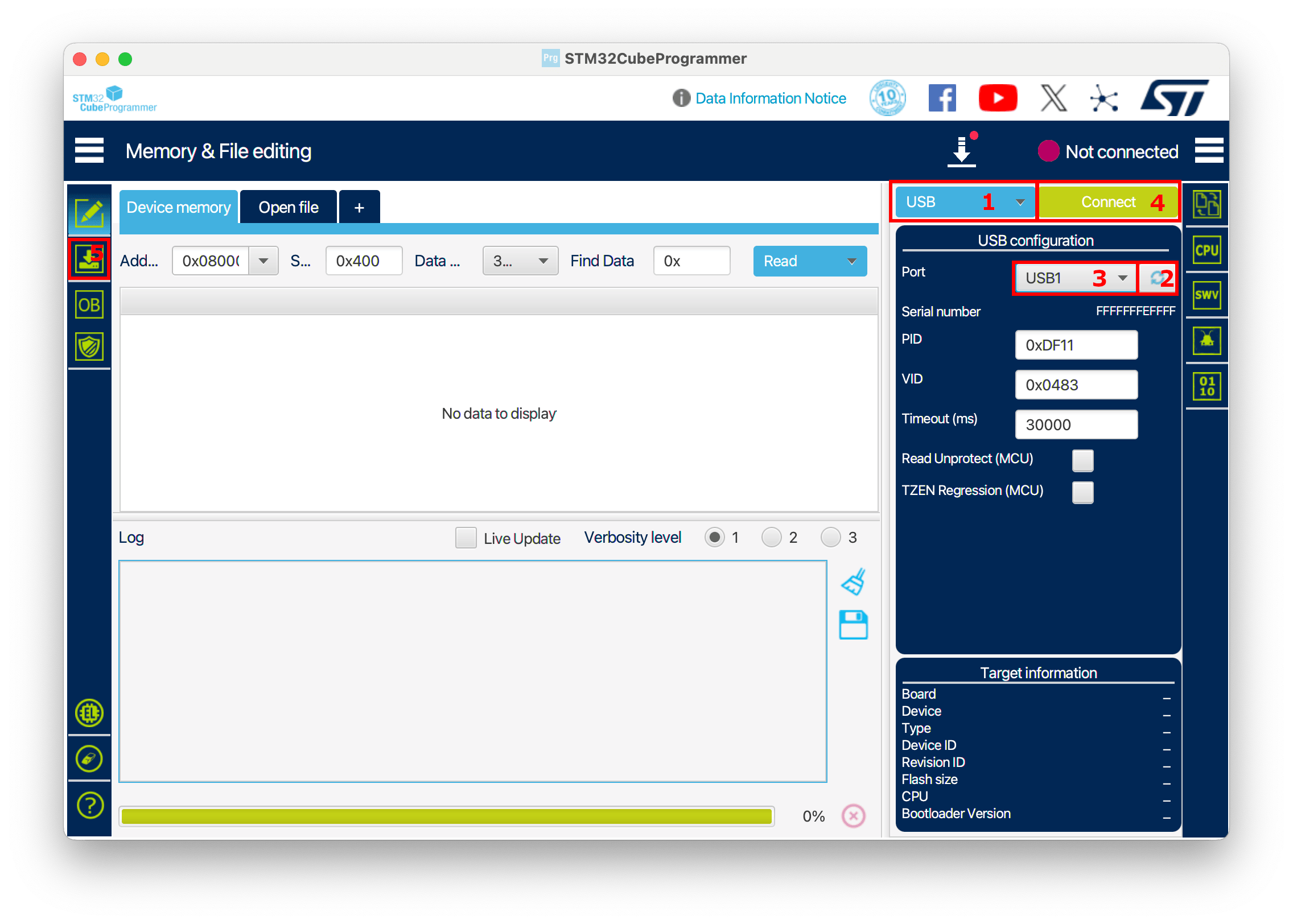Click the save log floppy icon
The height and width of the screenshot is (924, 1293).
pyautogui.click(x=853, y=625)
